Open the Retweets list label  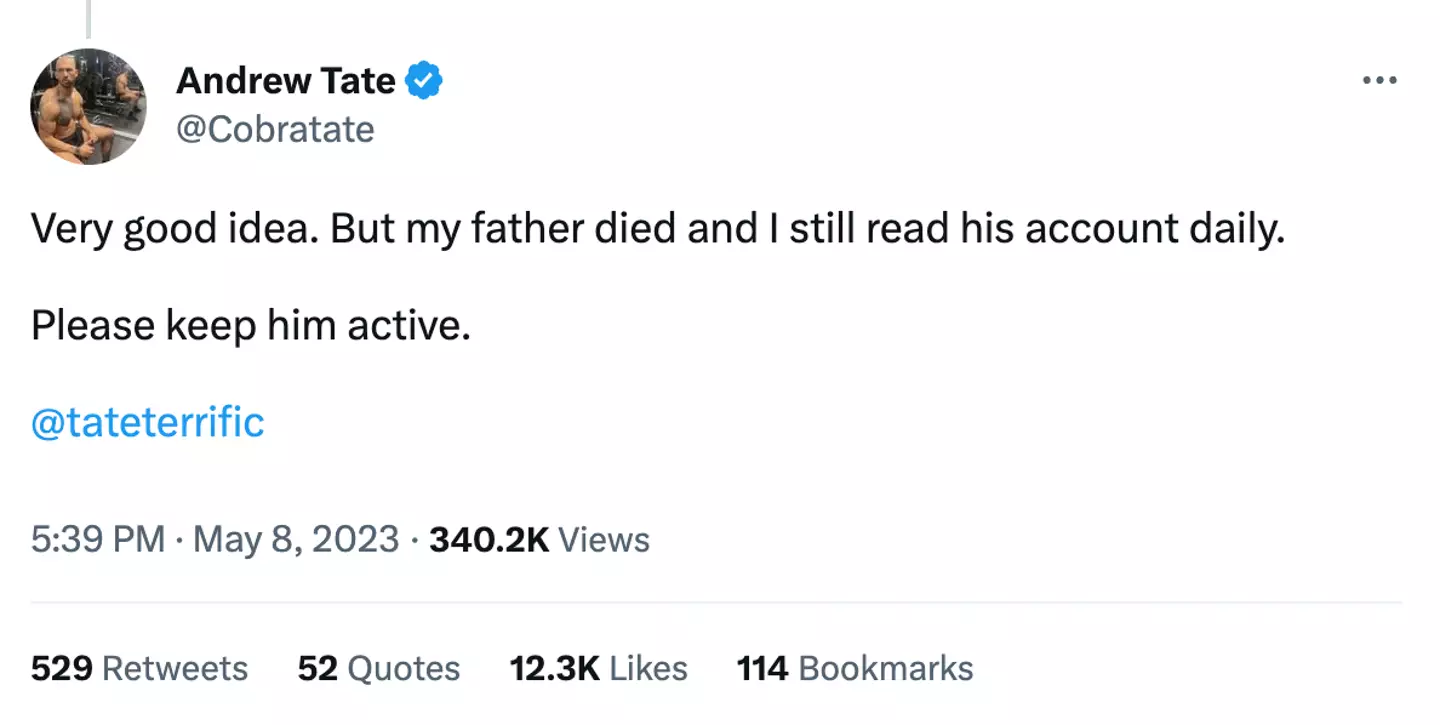click(175, 668)
